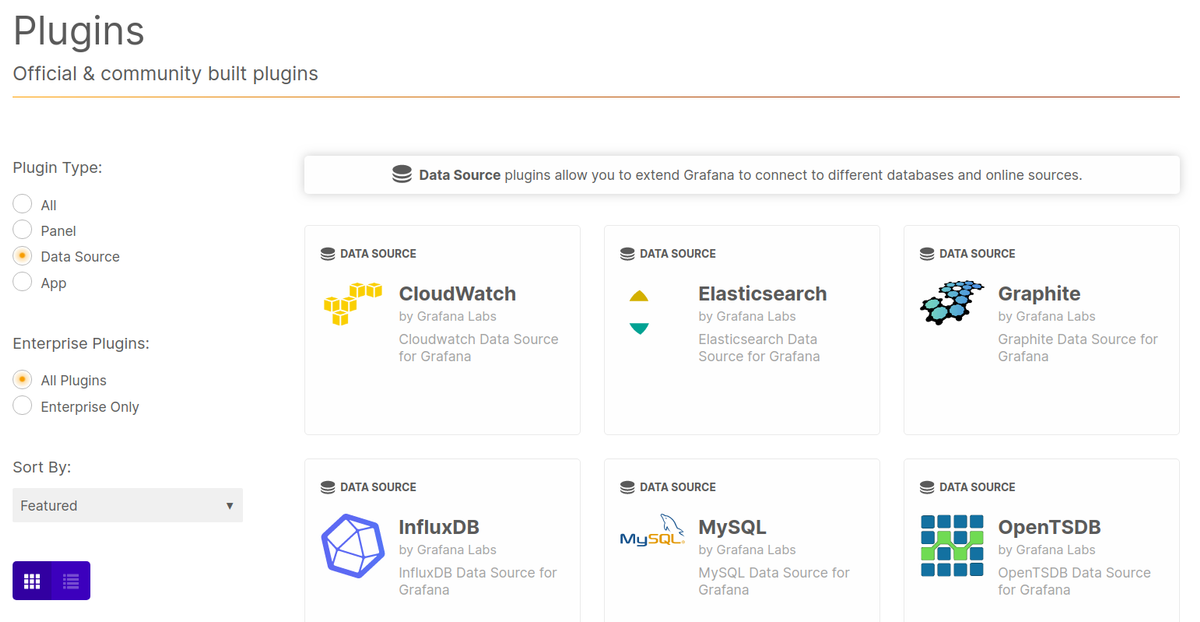Click data source stack icon on InfluxDB card
The width and height of the screenshot is (1200, 622).
[x=327, y=488]
